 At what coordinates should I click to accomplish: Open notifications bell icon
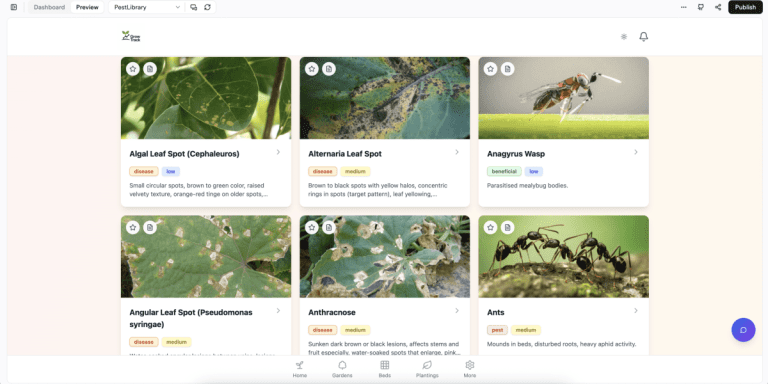(x=644, y=37)
